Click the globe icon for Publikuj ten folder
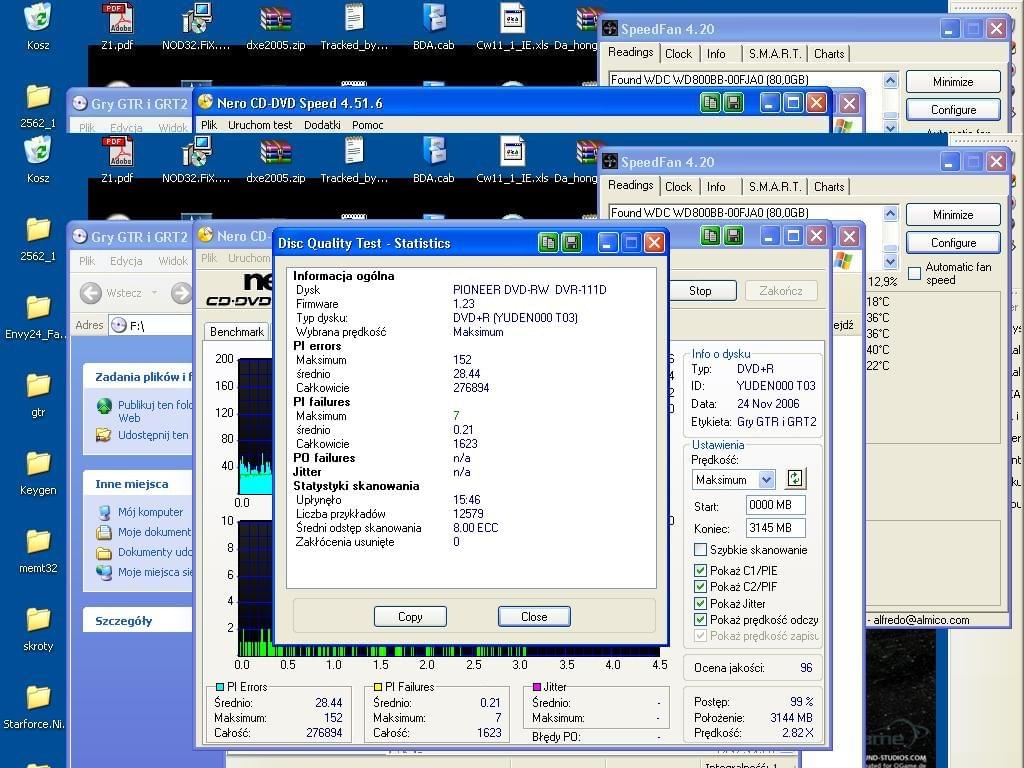 pos(104,406)
